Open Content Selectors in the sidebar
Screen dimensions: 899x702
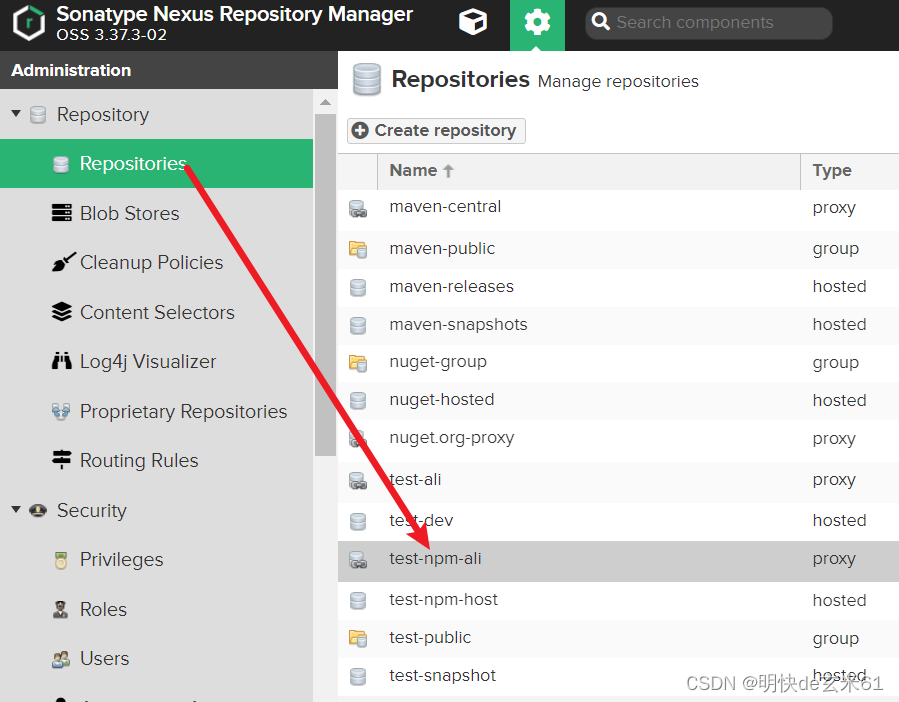[x=157, y=312]
